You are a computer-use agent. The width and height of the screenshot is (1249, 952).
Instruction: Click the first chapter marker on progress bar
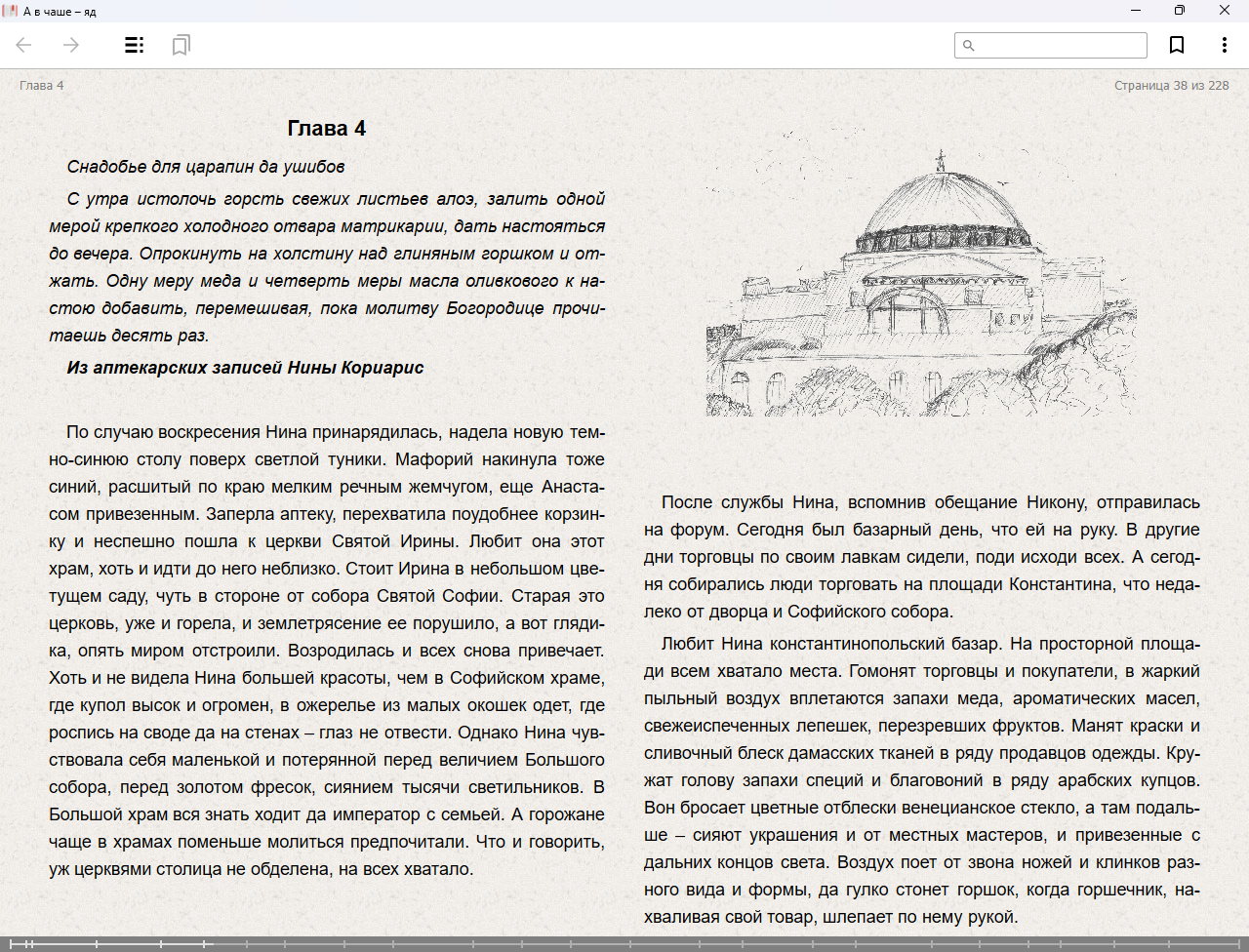tap(10, 944)
